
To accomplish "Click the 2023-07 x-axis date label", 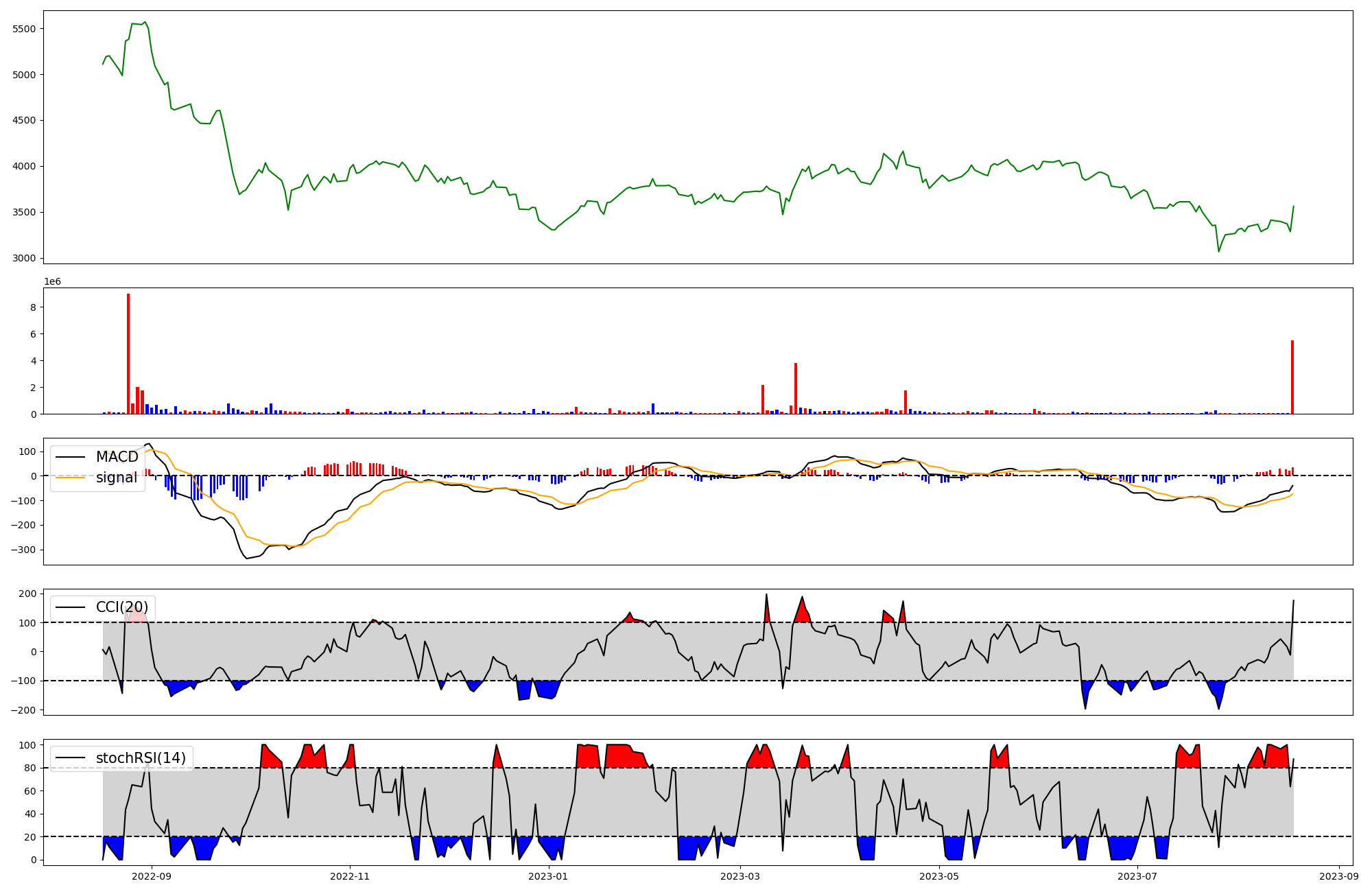I will 1137,876.
